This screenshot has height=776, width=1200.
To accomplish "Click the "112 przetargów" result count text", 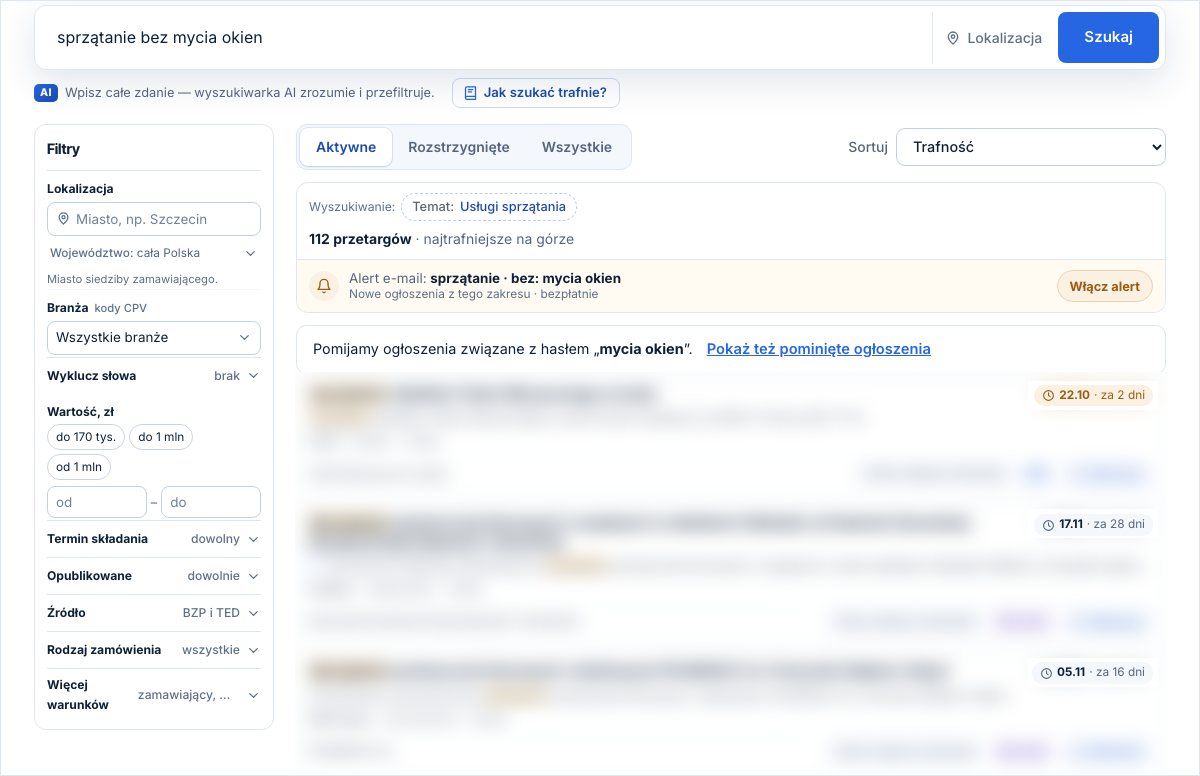I will (x=361, y=239).
